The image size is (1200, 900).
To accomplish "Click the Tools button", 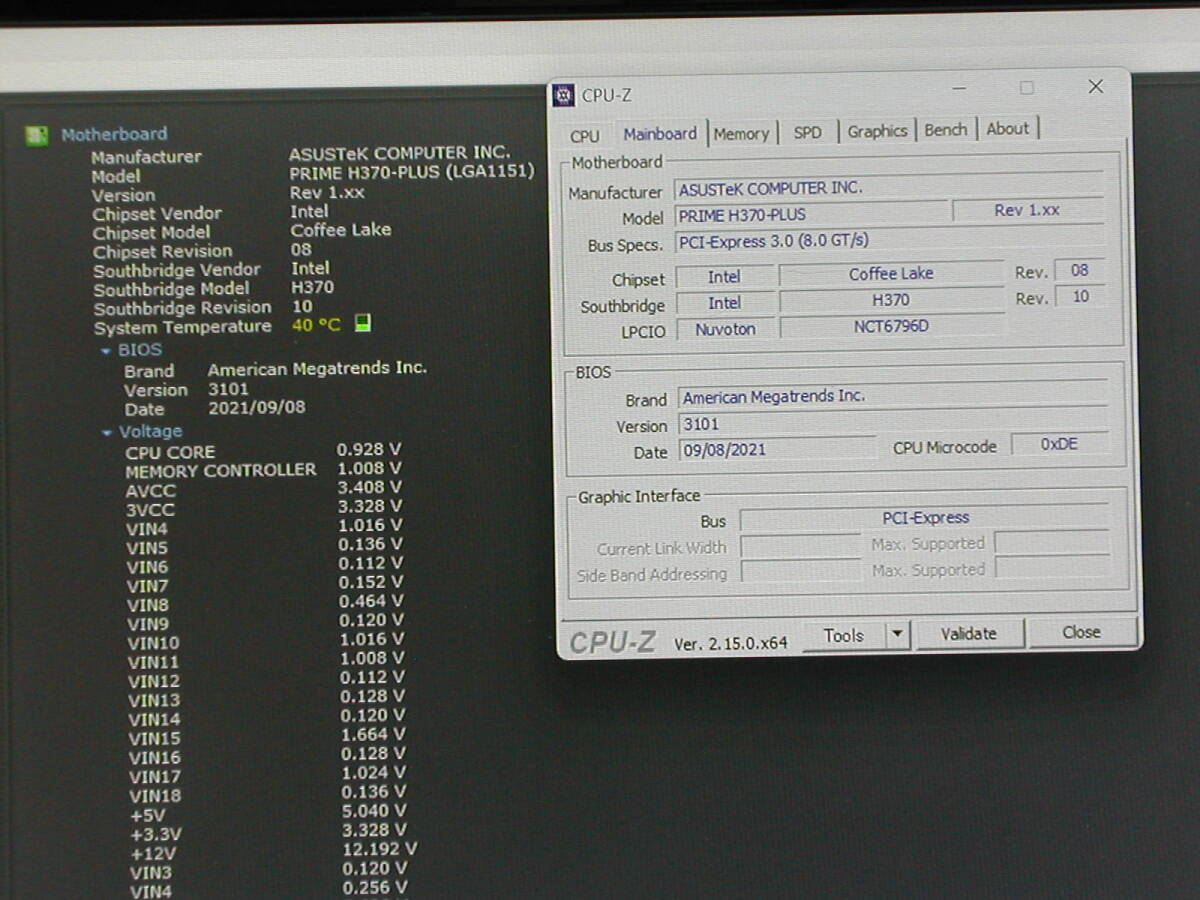I will point(844,635).
